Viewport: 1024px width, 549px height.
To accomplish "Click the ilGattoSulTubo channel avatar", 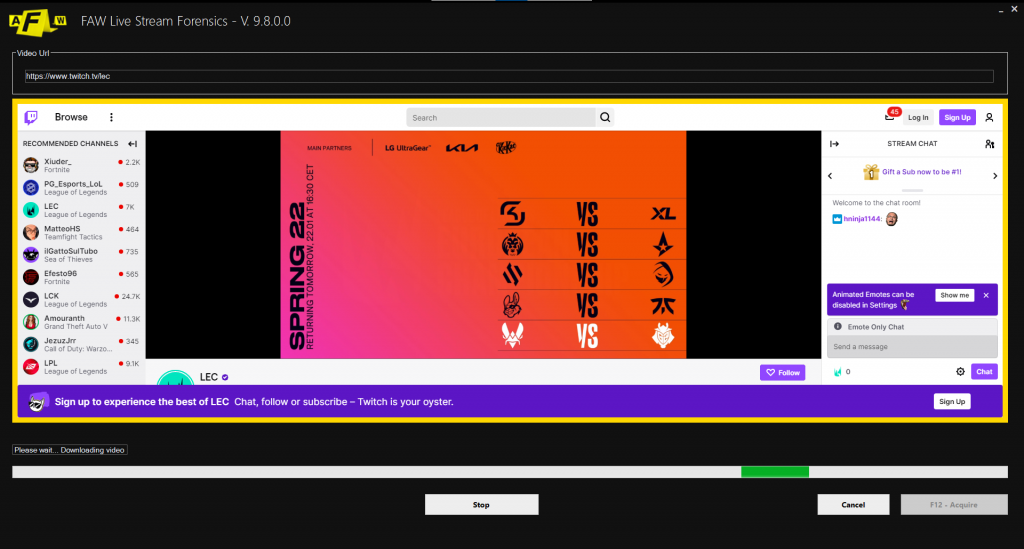I will 31,255.
